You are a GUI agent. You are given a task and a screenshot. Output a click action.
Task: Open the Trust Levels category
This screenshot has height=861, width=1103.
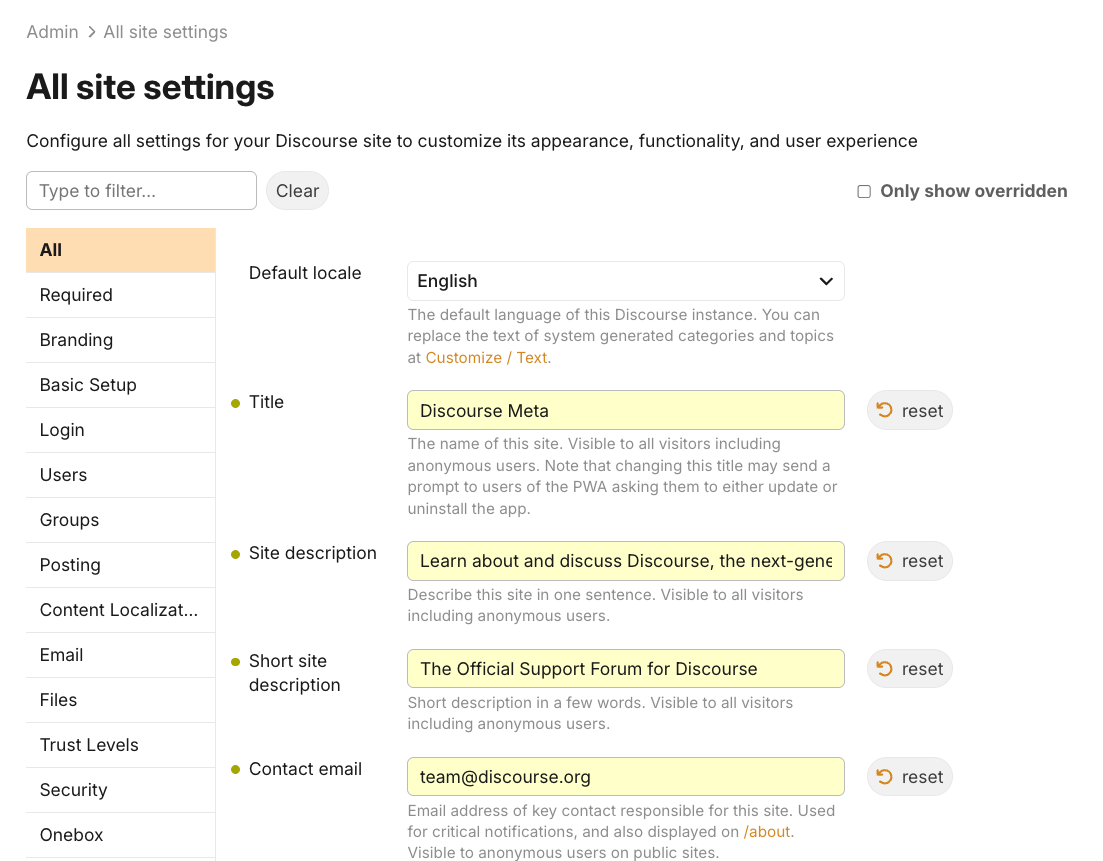[89, 745]
